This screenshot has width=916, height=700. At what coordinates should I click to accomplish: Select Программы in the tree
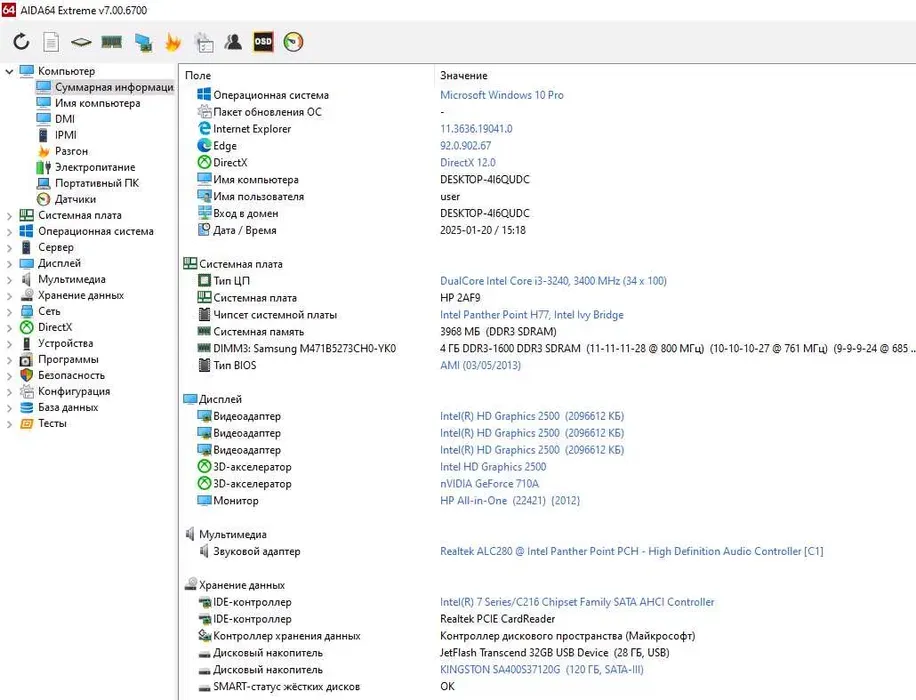pyautogui.click(x=59, y=359)
